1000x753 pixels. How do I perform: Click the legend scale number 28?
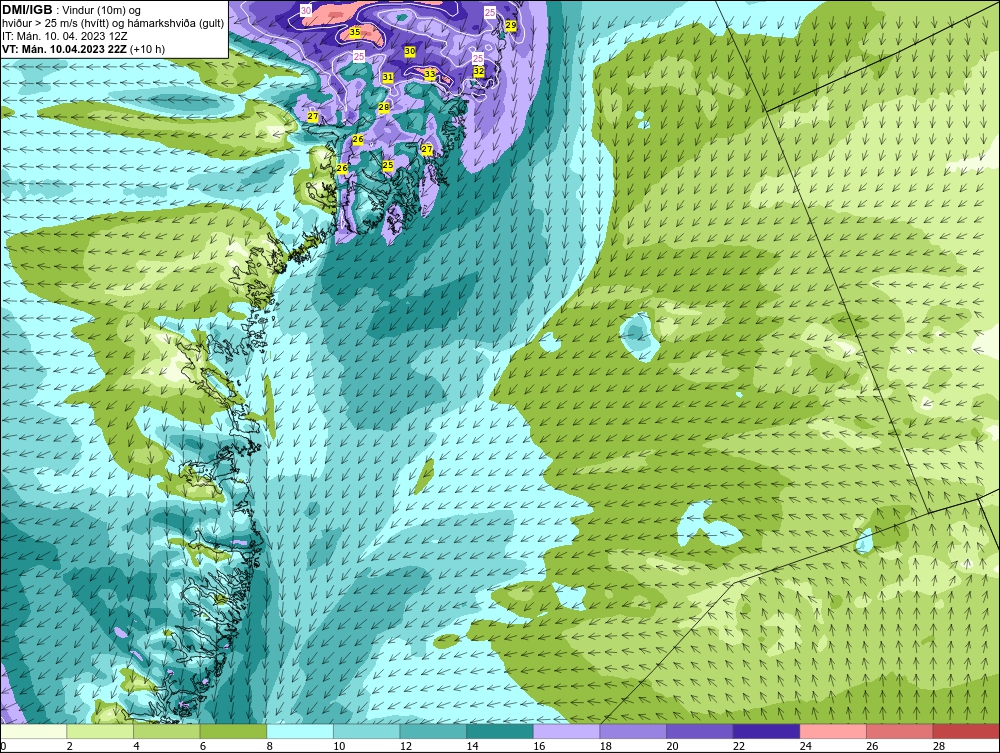939,746
